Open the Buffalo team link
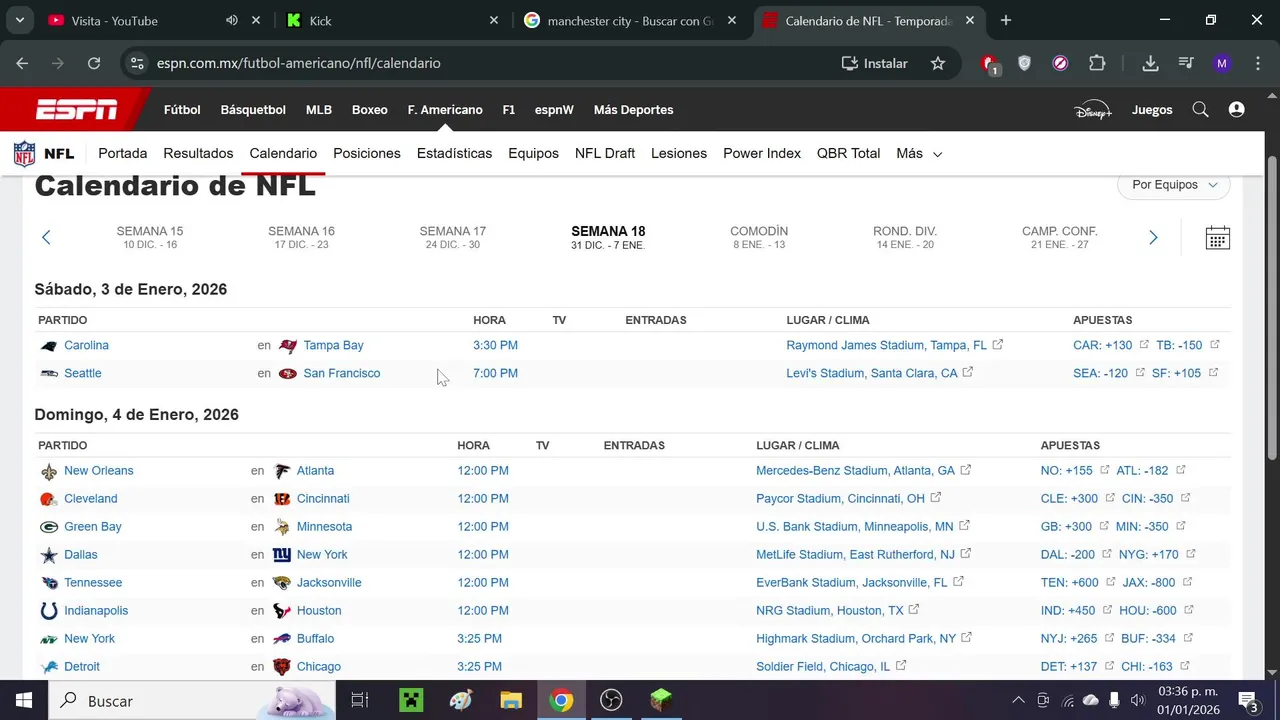The height and width of the screenshot is (720, 1280). [316, 638]
